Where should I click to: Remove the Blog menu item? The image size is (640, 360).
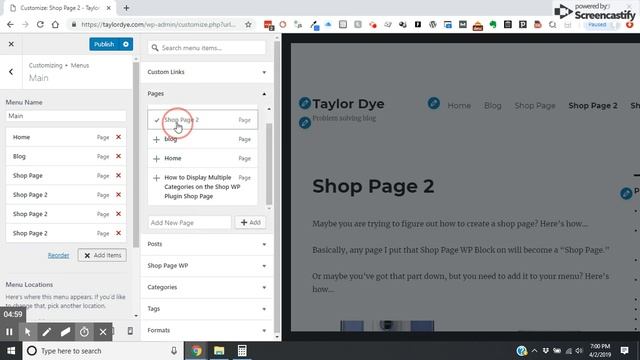click(x=118, y=156)
